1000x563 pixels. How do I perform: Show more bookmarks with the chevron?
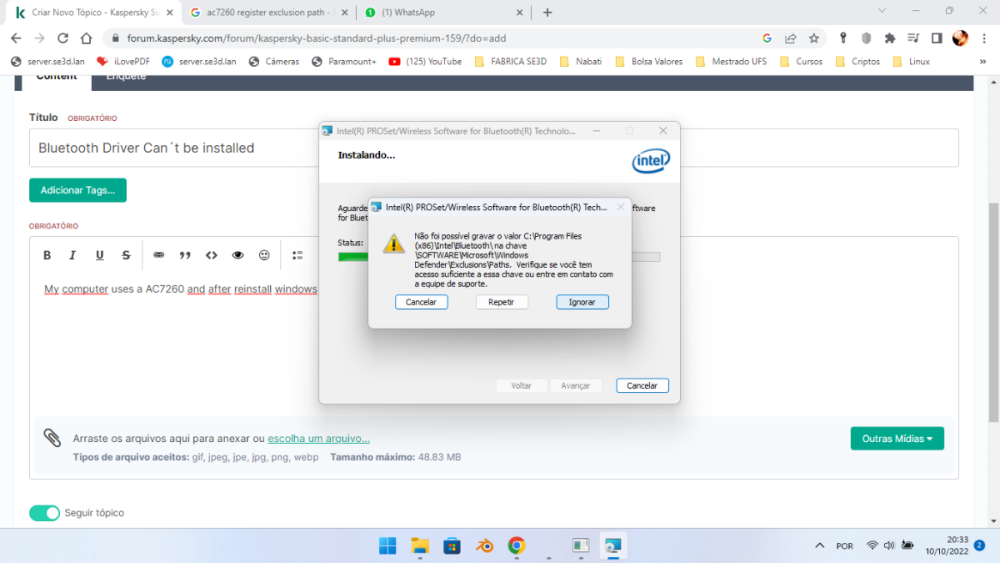[x=983, y=62]
